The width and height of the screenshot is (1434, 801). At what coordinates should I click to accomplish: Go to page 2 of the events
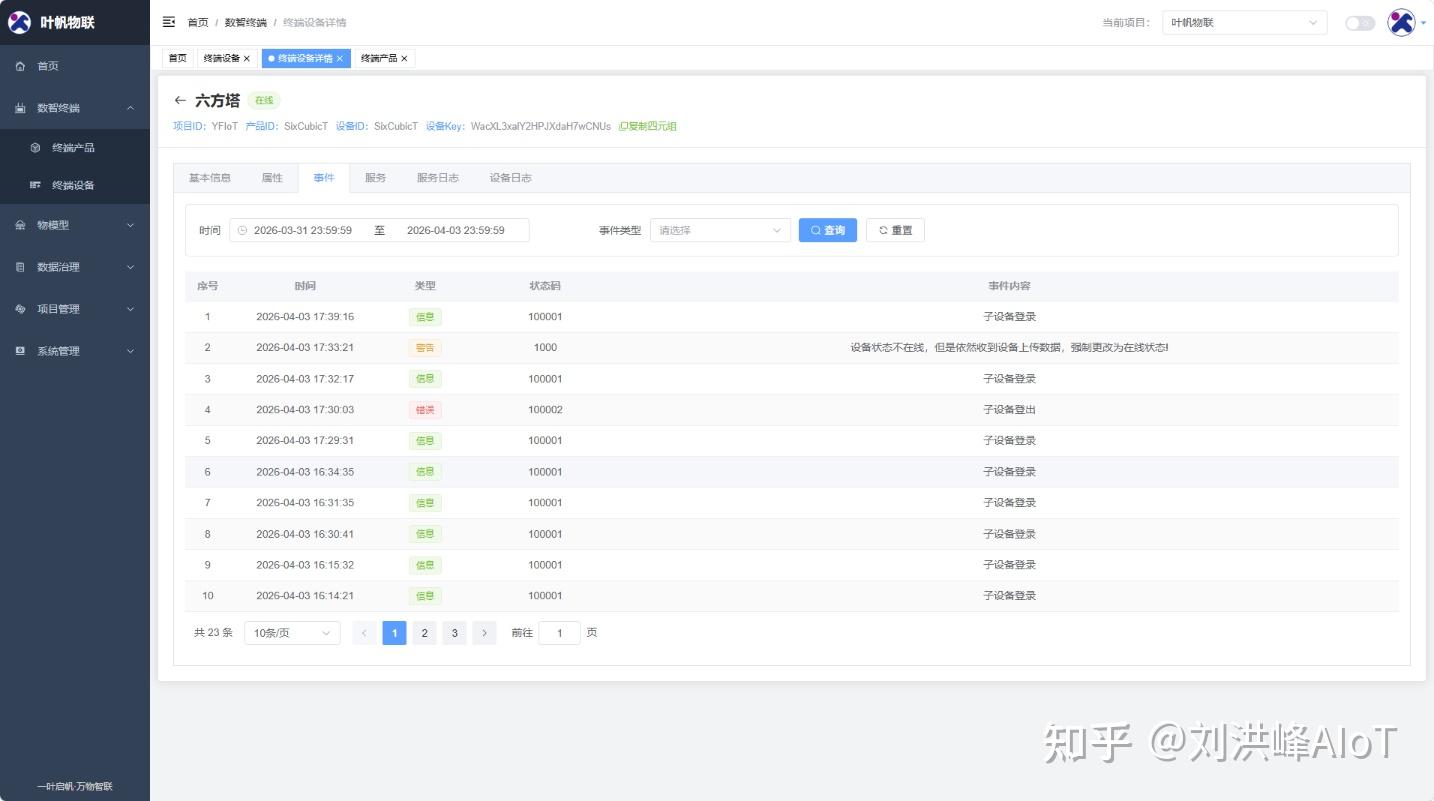425,633
